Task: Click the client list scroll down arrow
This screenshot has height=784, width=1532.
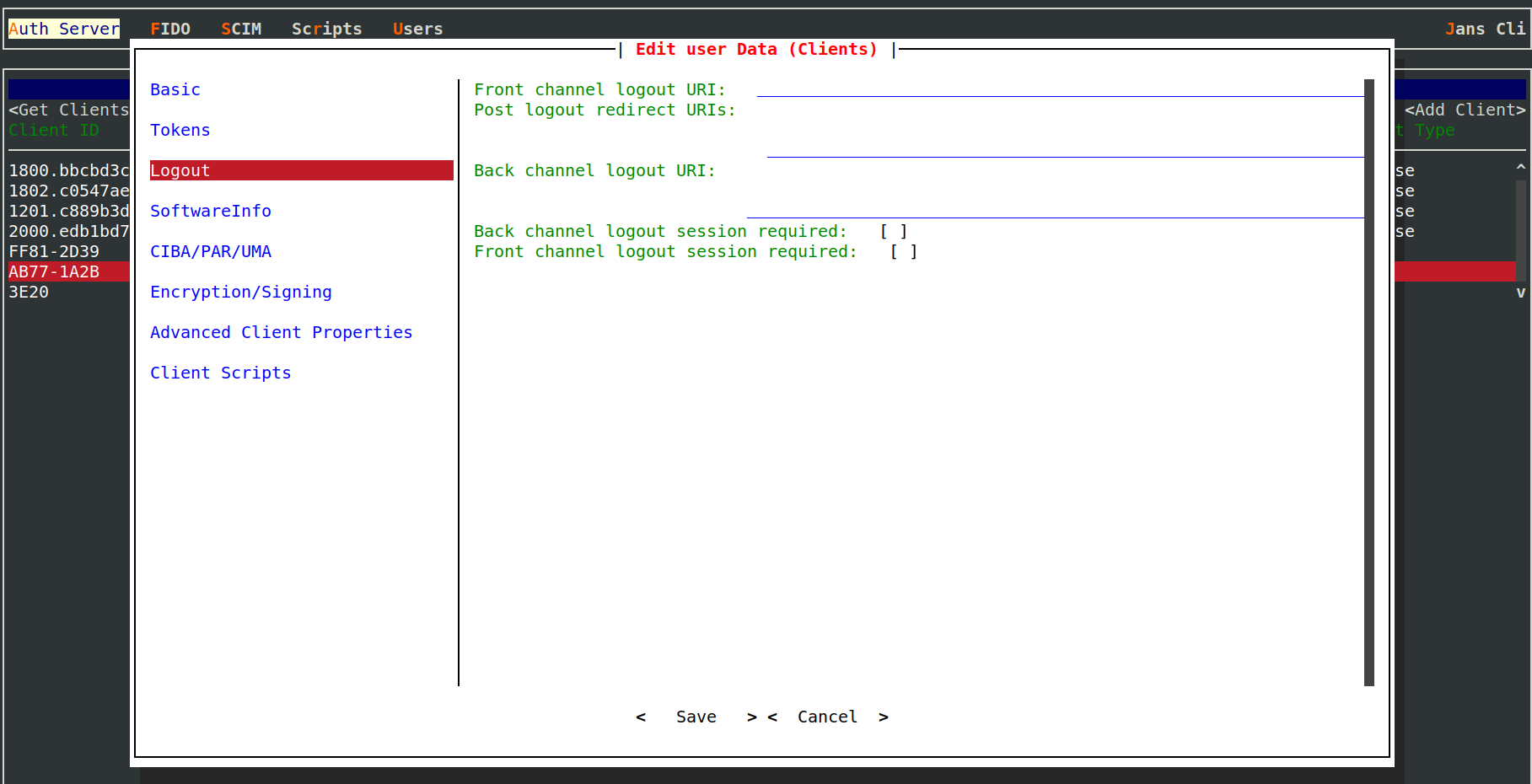Action: tap(1521, 292)
